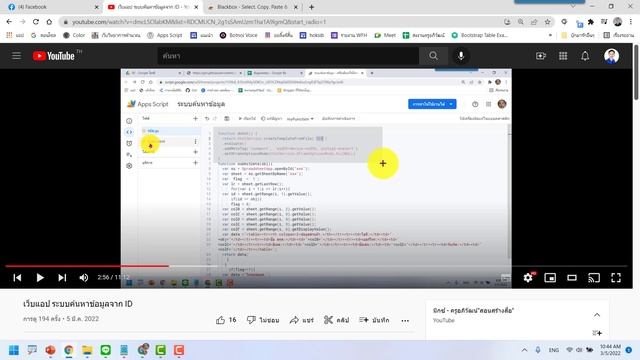Open a new browser tab
This screenshot has height=360, width=640.
pos(311,7)
